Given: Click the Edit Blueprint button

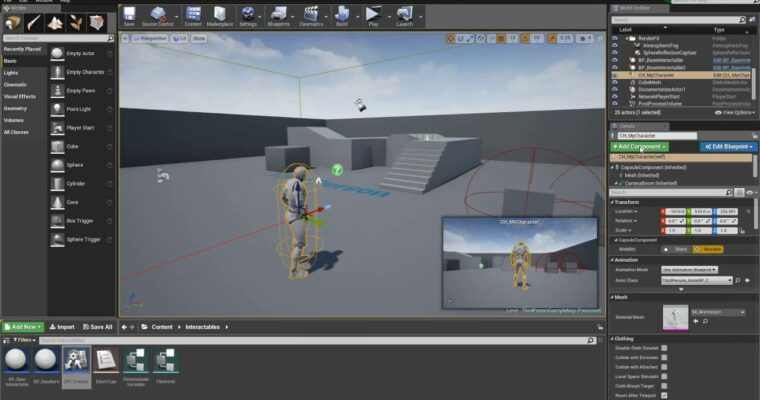Looking at the screenshot, I should (720, 146).
